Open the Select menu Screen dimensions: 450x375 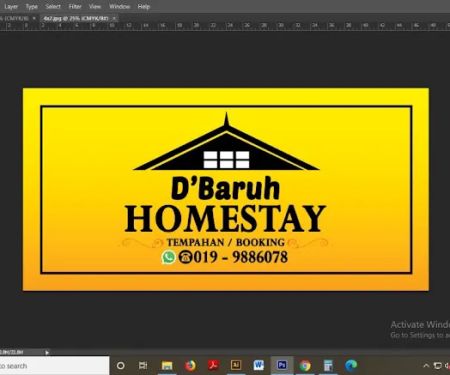(53, 6)
